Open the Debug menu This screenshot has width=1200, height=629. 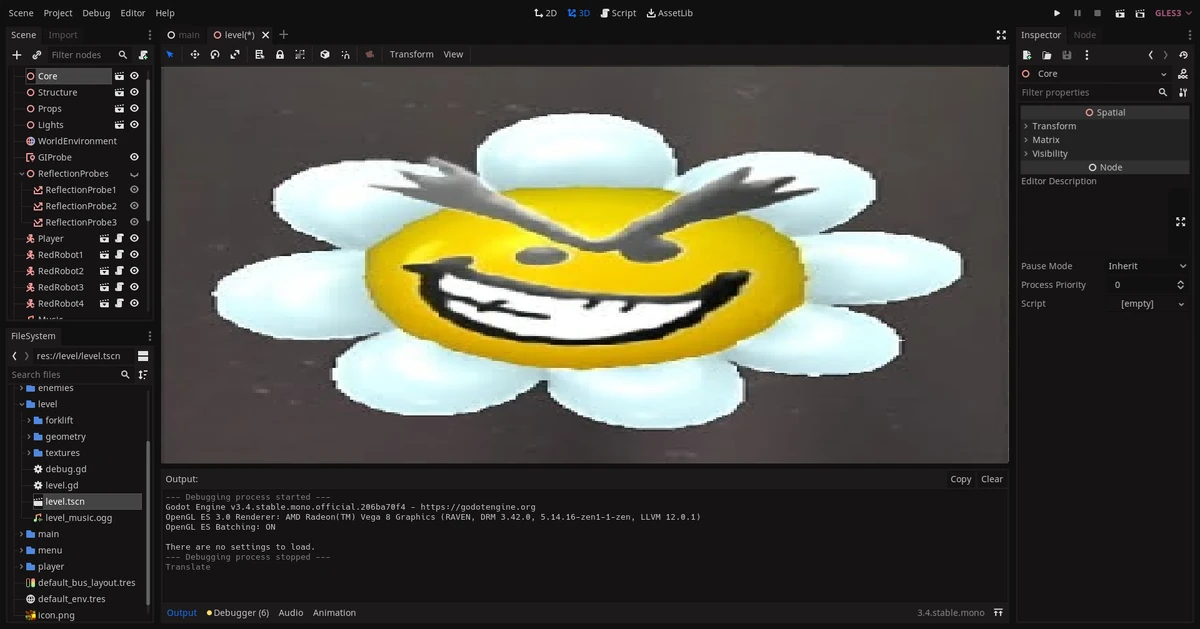pyautogui.click(x=96, y=13)
